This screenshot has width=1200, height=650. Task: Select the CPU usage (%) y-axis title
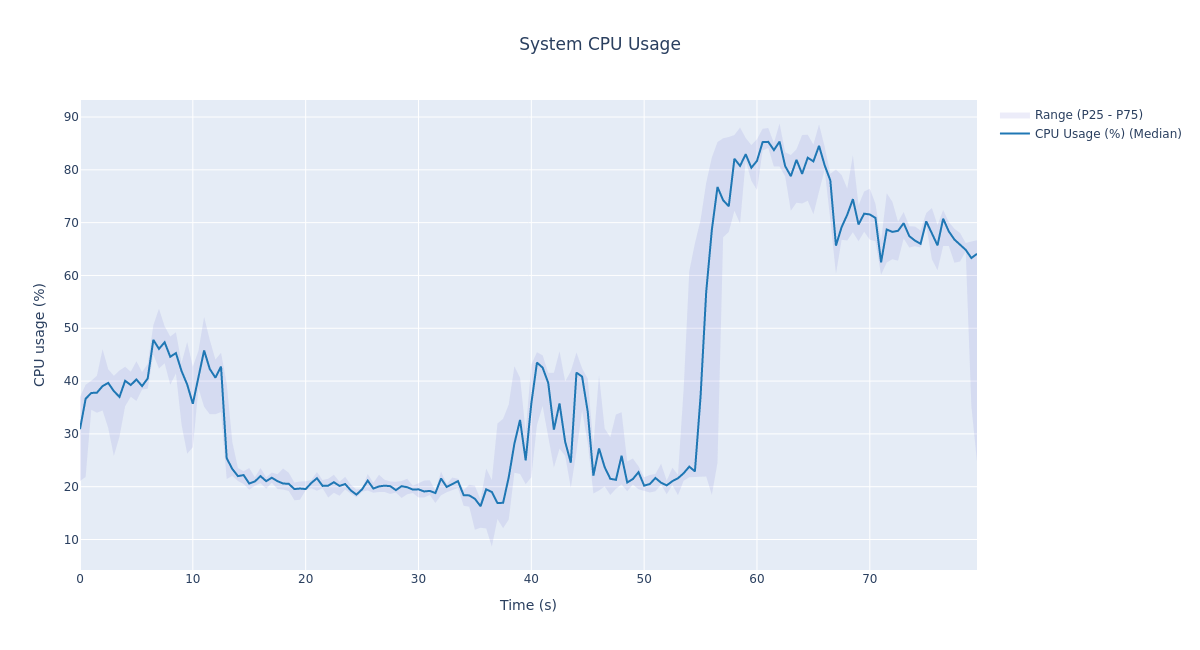(x=40, y=334)
